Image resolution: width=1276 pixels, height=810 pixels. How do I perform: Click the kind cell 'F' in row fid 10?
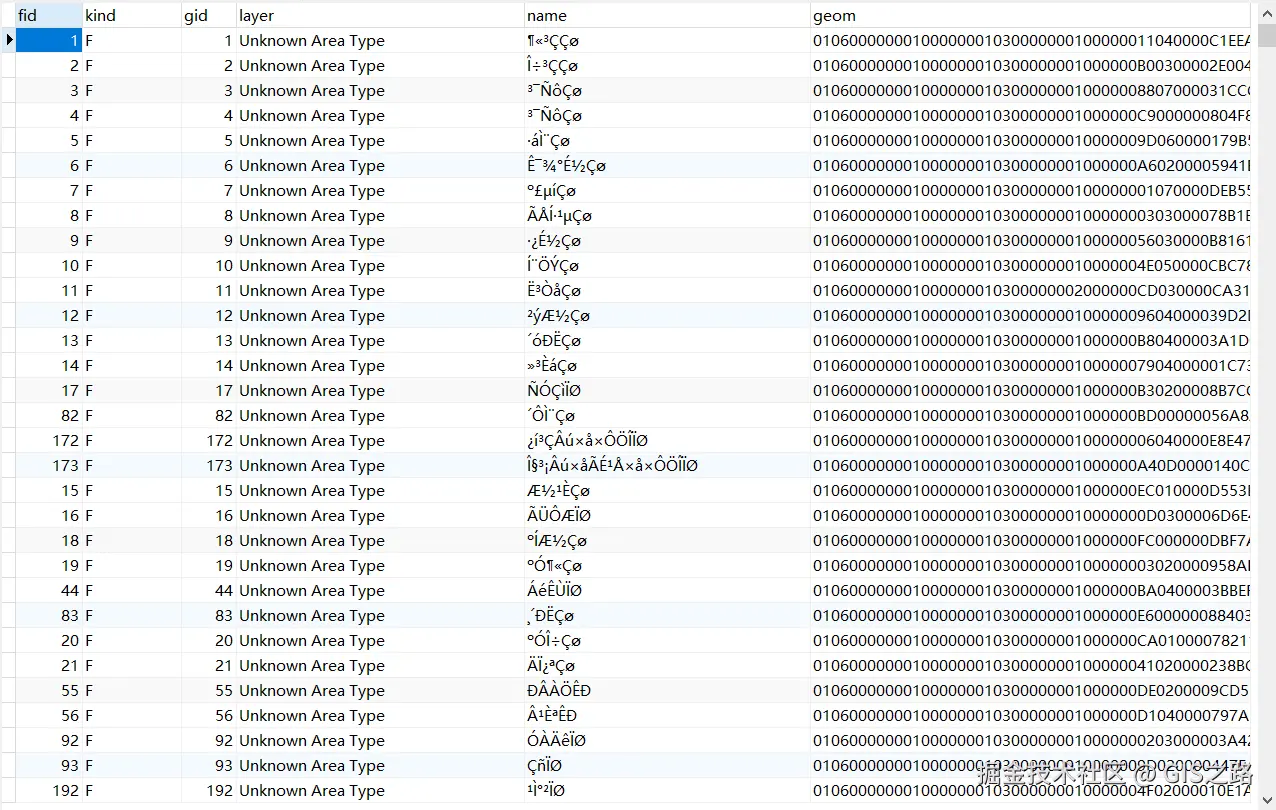click(132, 265)
